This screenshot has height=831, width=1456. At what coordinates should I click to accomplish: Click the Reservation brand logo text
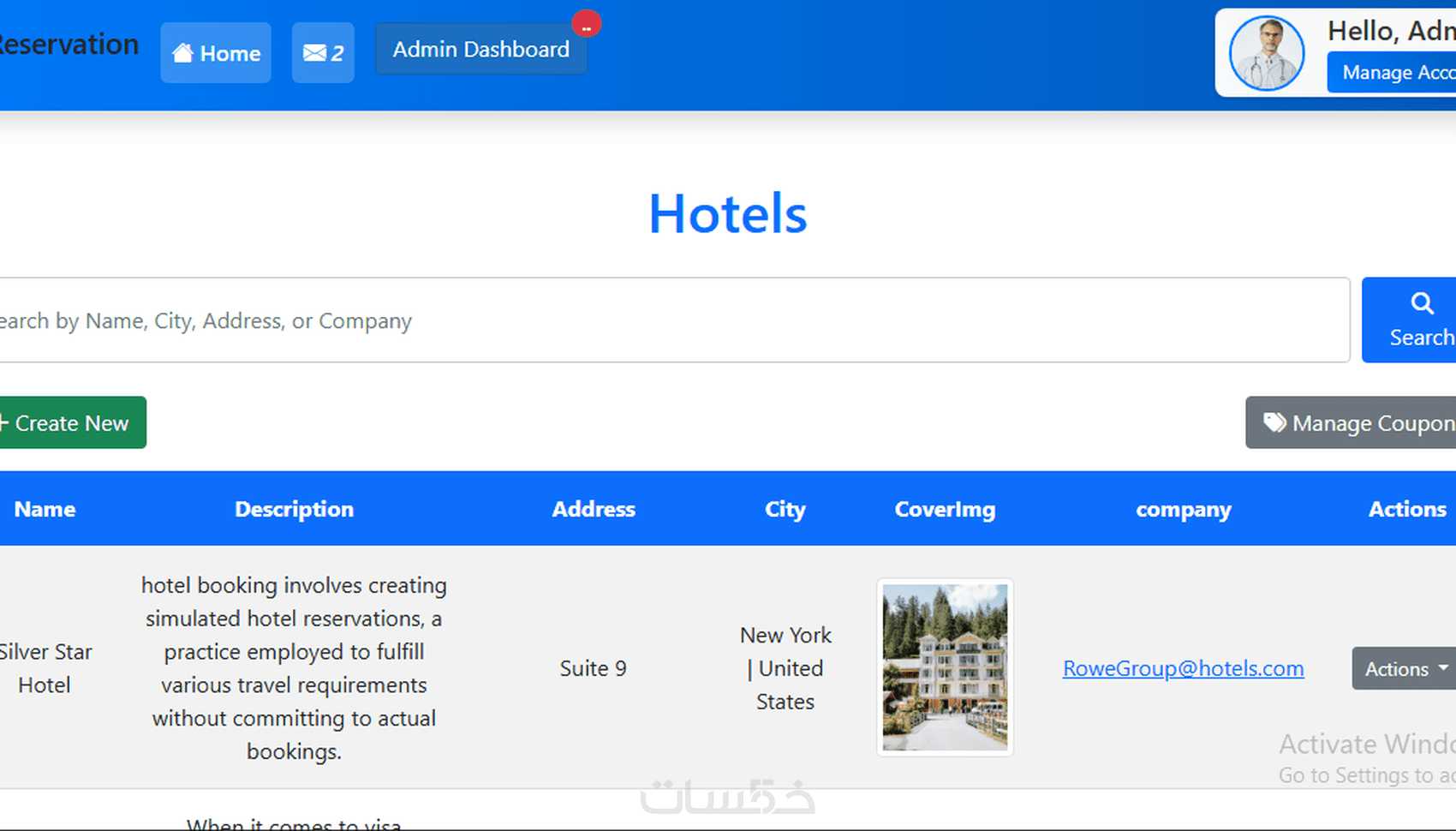coord(69,45)
